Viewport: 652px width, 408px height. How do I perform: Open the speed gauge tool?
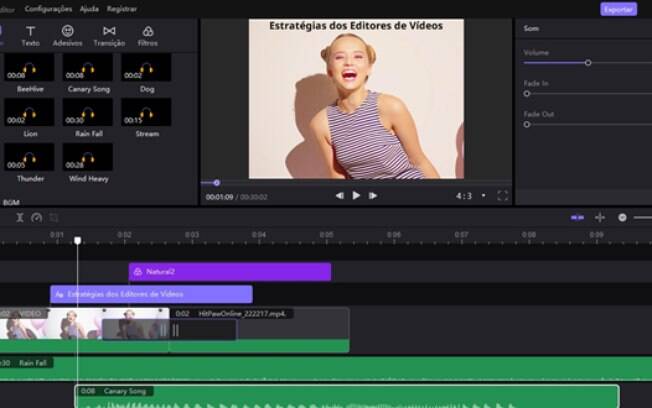37,218
